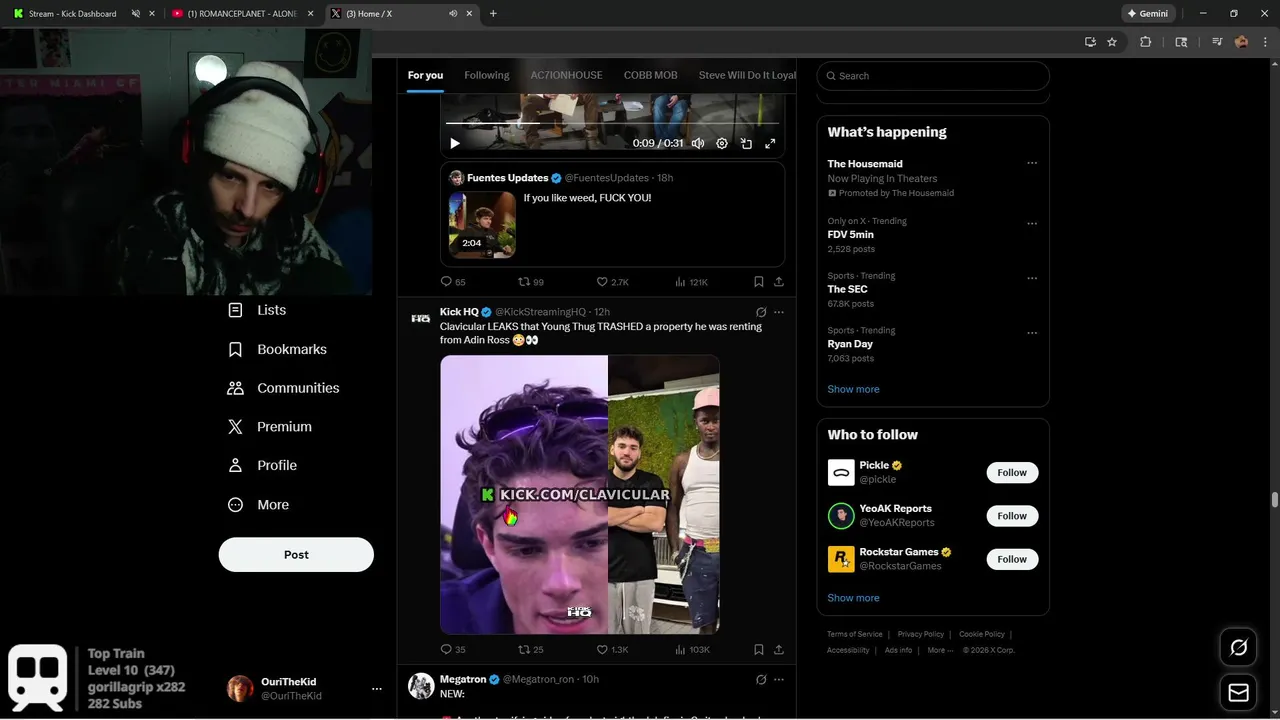Viewport: 1280px width, 720px height.
Task: Open the quoted Fuentes Updates video thumbnail
Action: (x=482, y=225)
